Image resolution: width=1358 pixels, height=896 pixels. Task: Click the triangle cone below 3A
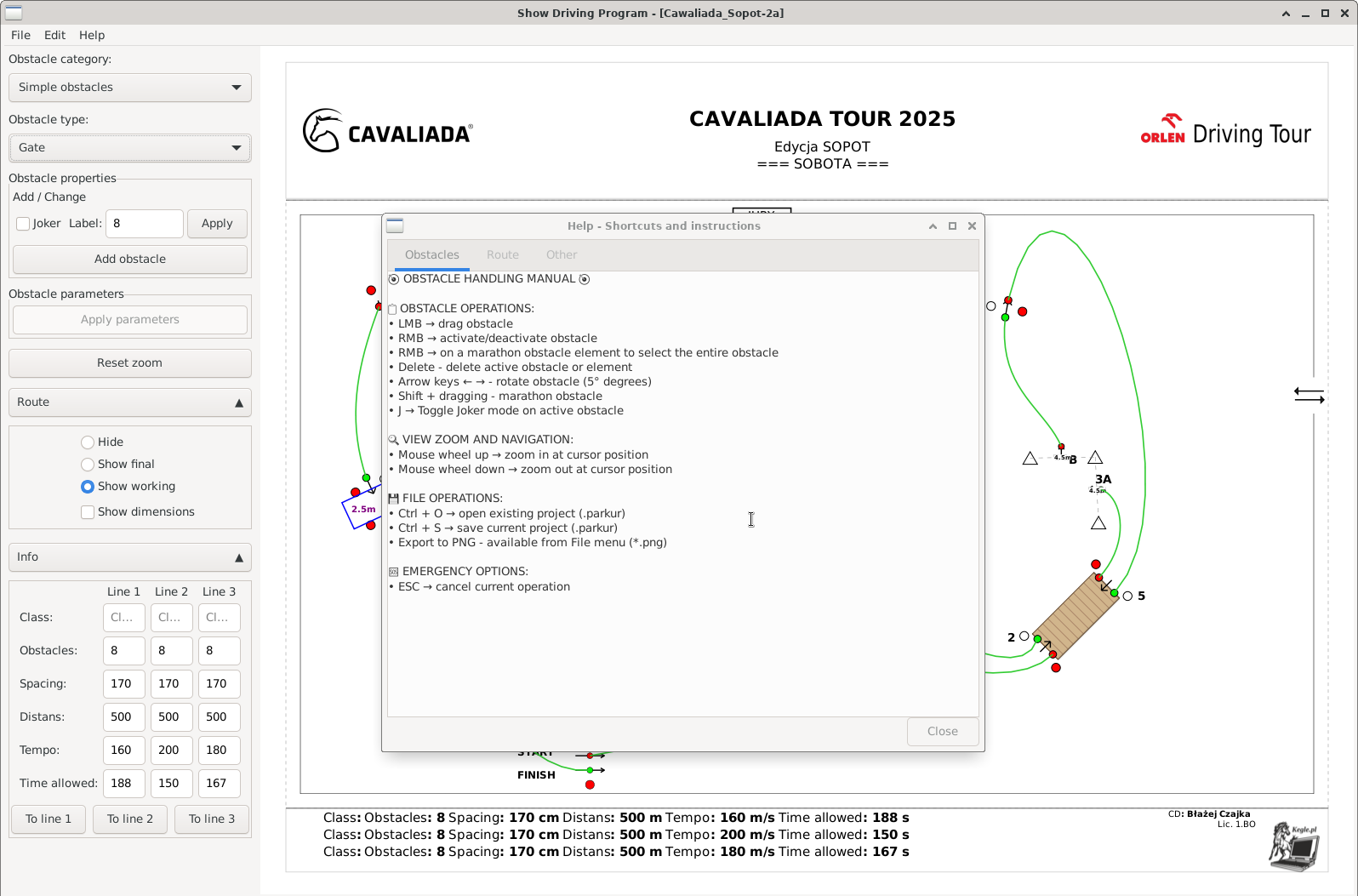point(1098,523)
